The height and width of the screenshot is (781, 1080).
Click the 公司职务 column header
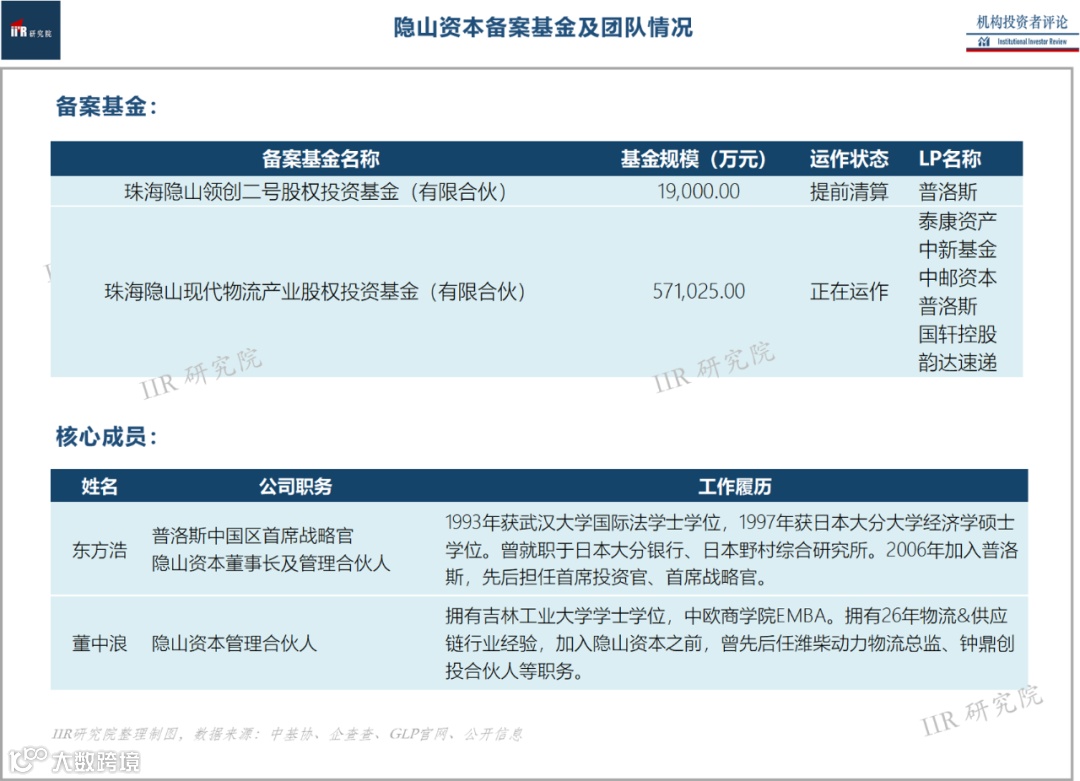click(x=295, y=486)
